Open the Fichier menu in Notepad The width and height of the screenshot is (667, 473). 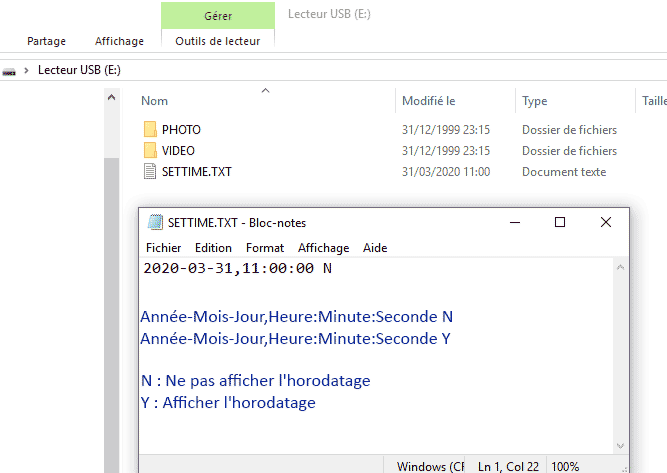click(164, 248)
